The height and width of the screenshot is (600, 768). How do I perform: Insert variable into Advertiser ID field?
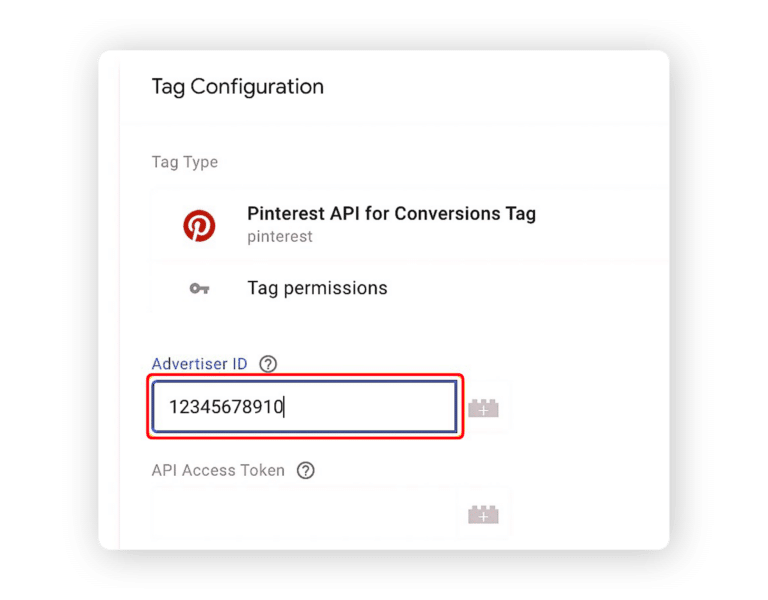483,408
